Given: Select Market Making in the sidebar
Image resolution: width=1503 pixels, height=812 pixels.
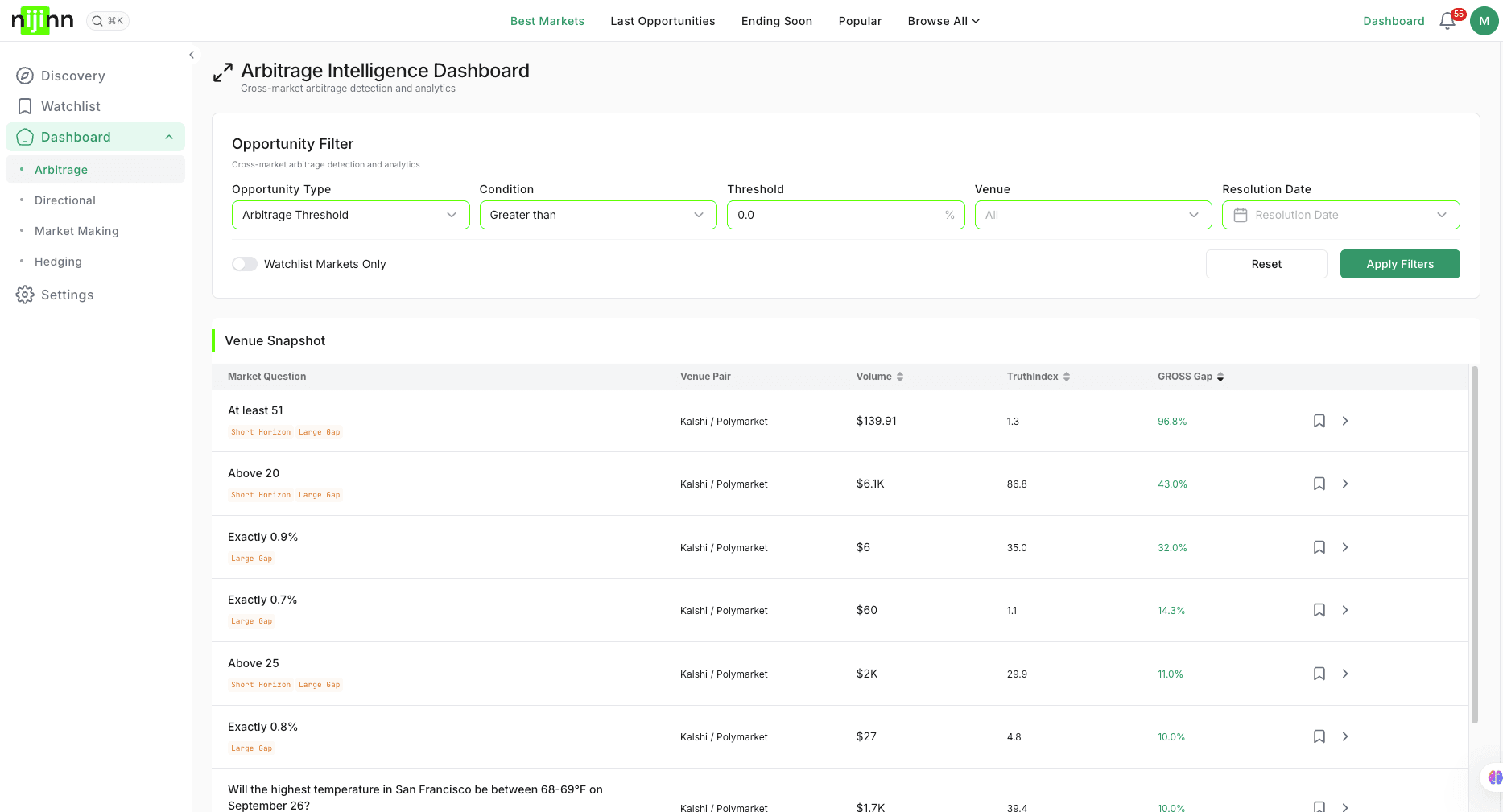Looking at the screenshot, I should [x=95, y=231].
